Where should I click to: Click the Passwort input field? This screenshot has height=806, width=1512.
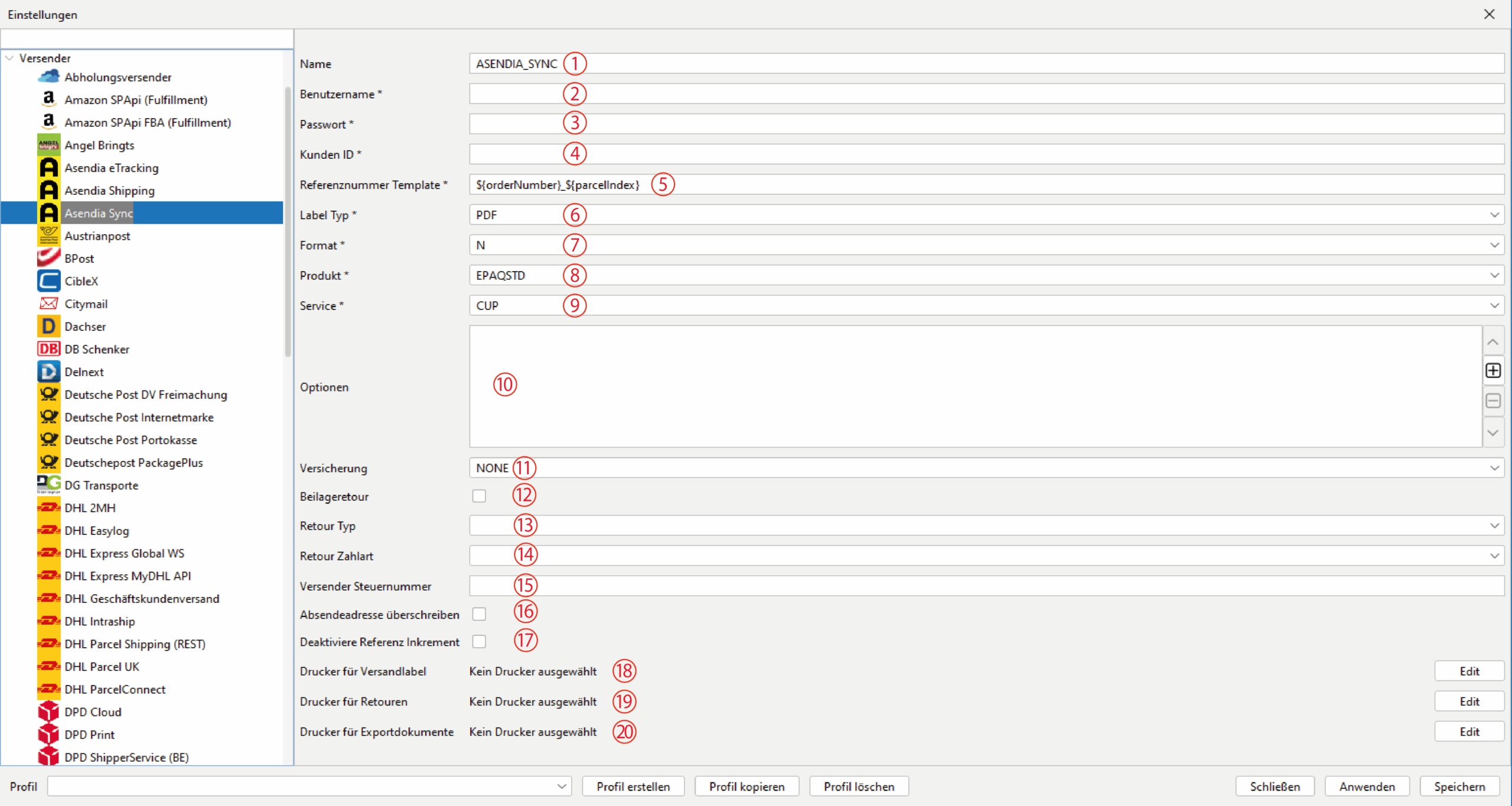coord(986,124)
